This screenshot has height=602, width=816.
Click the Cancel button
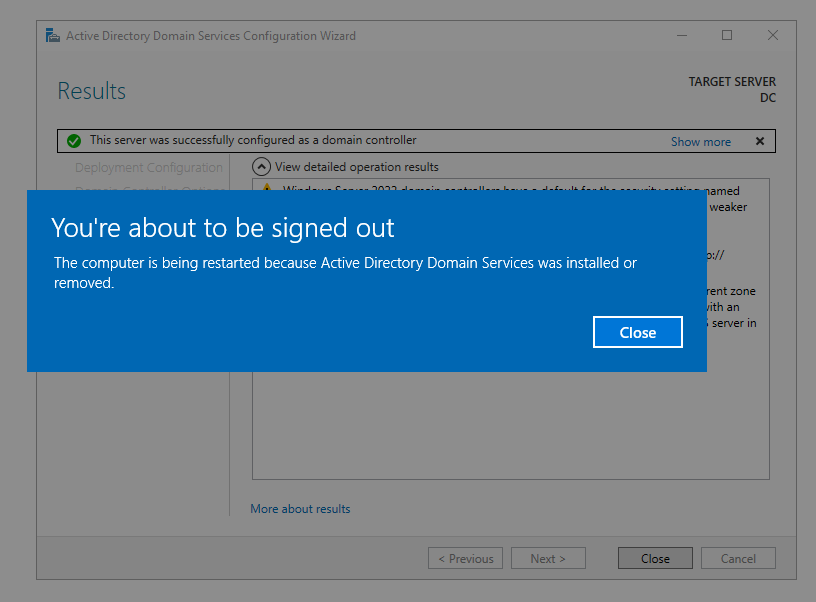pos(738,559)
